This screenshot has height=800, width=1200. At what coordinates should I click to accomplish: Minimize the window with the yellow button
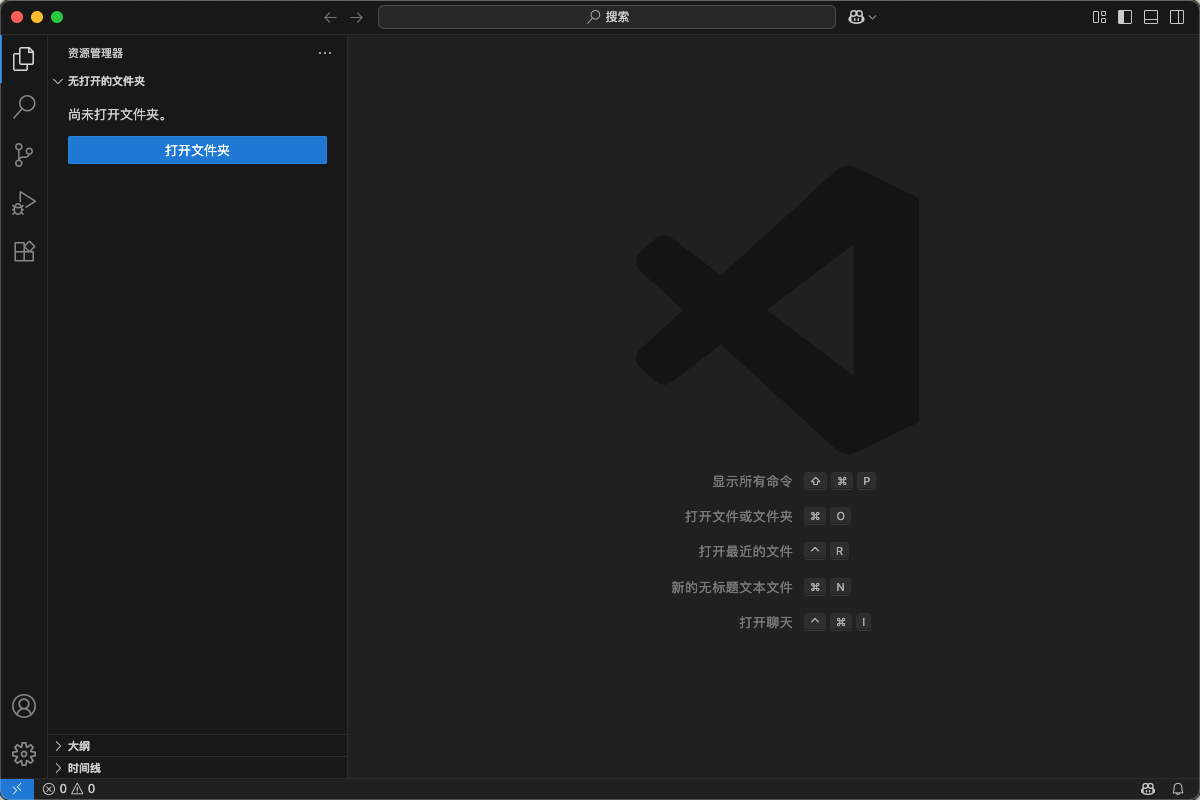(37, 17)
